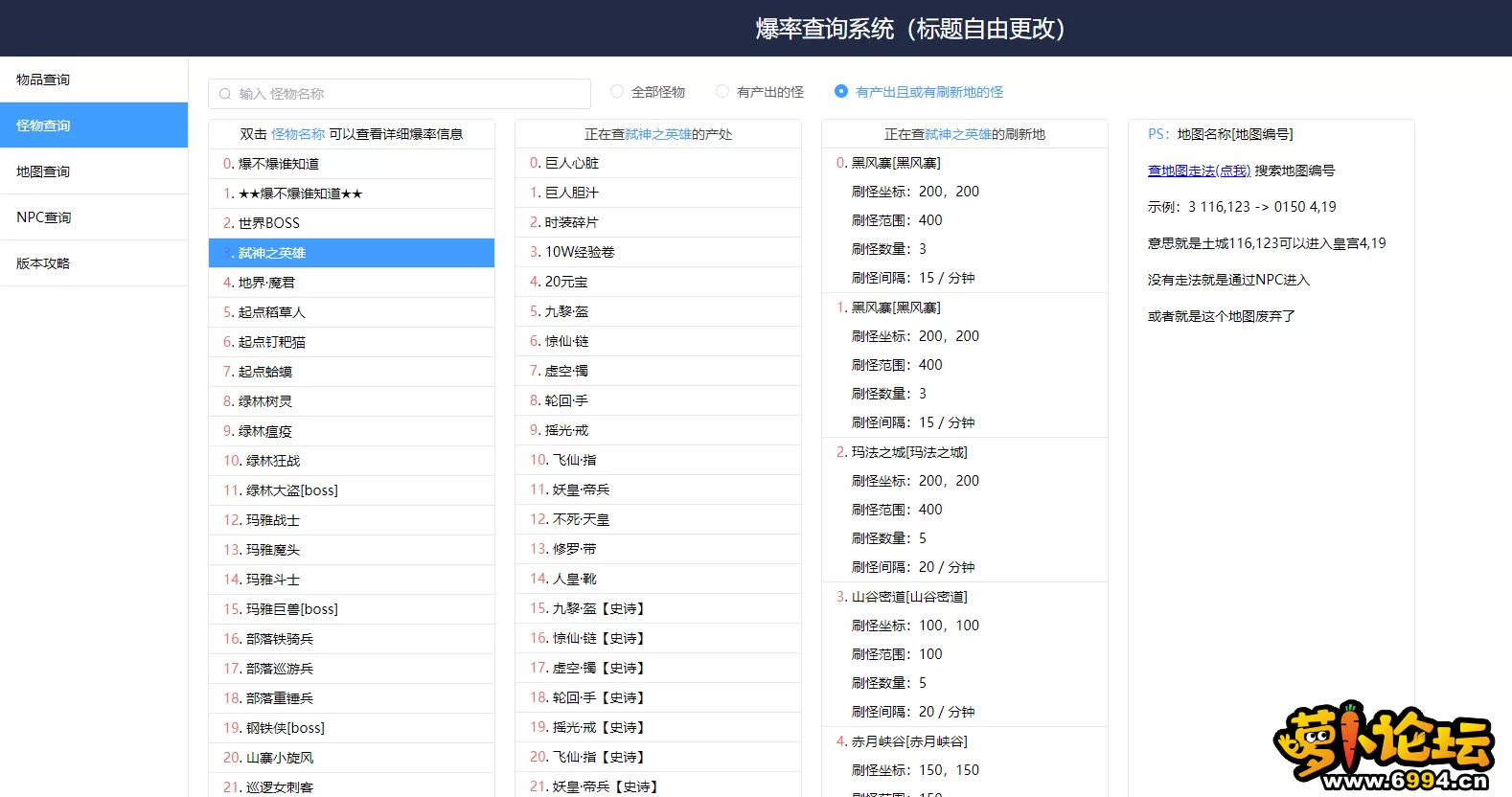1512x797 pixels.
Task: Select the highlighted 弑神之英雄 row
Action: (352, 253)
